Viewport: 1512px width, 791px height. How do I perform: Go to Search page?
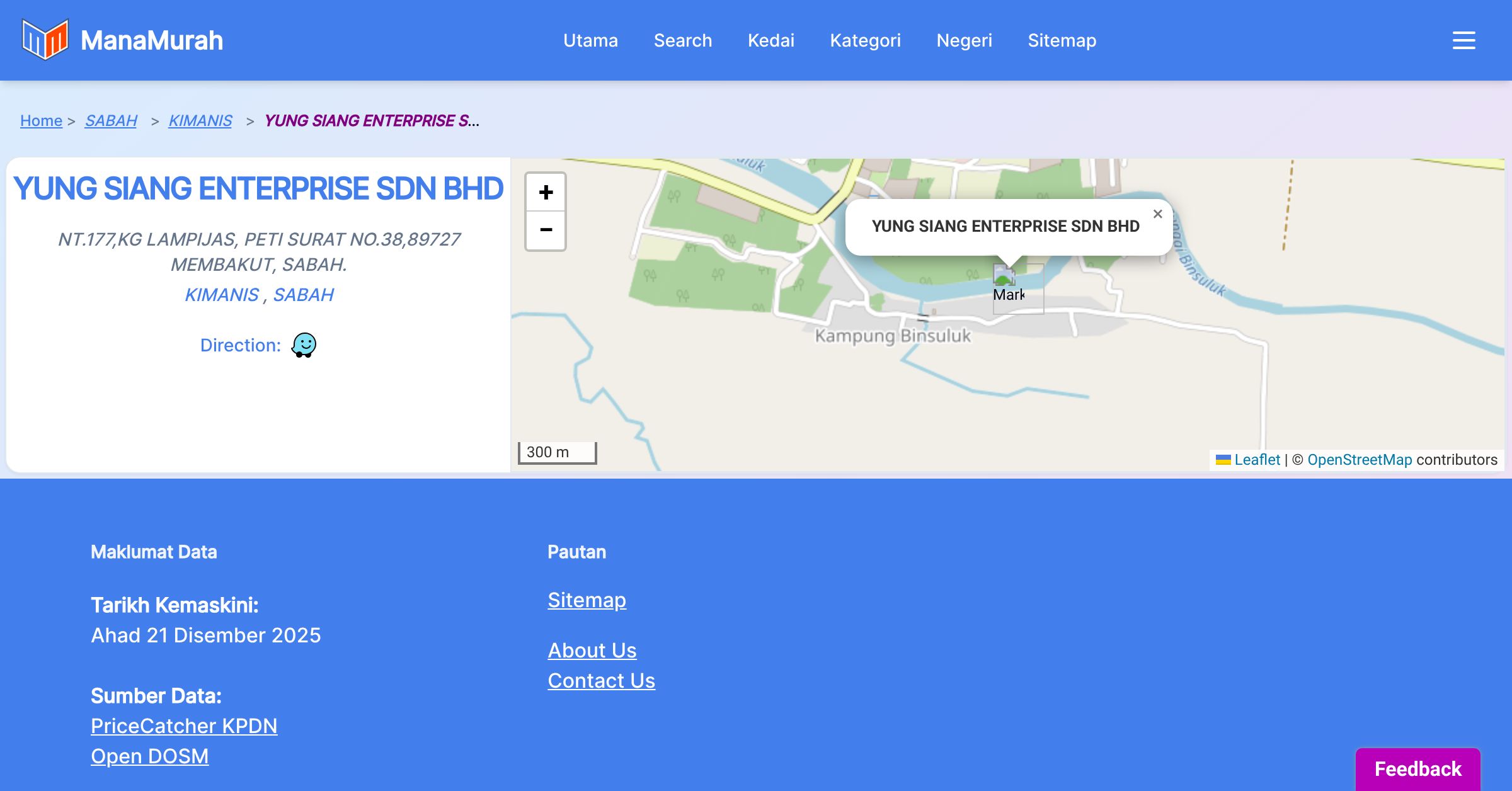coord(682,40)
